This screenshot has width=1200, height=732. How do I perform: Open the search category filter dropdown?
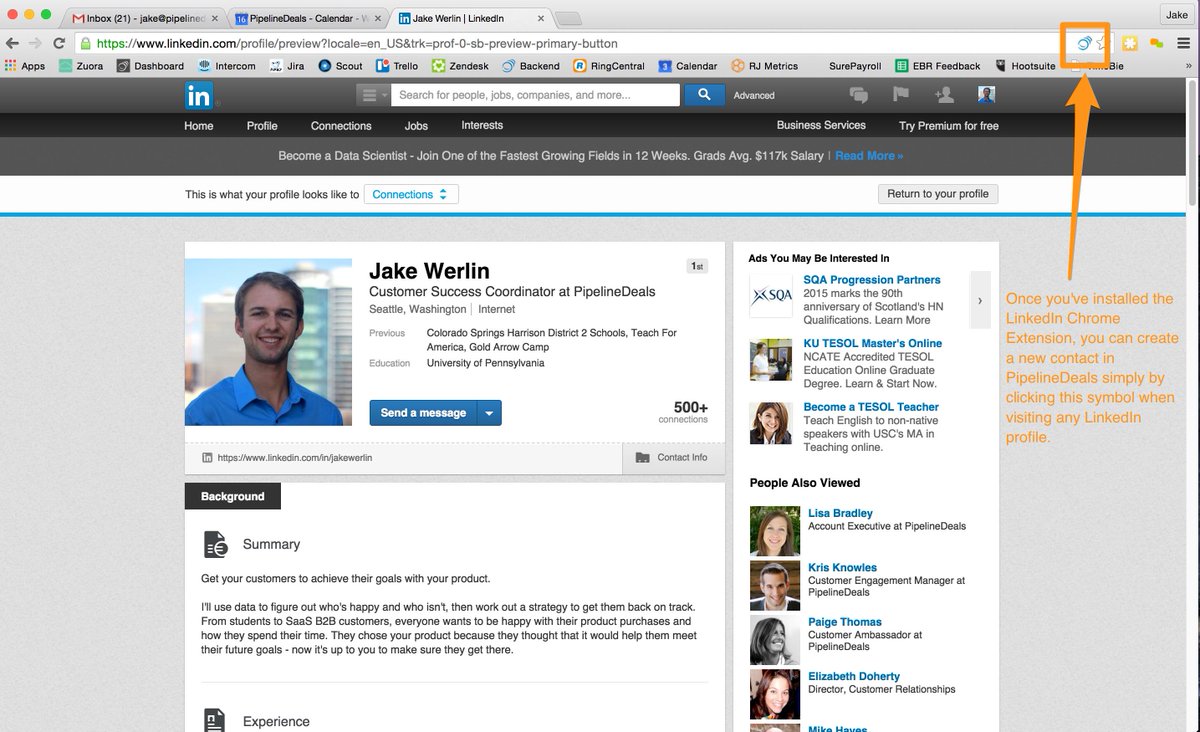(373, 95)
